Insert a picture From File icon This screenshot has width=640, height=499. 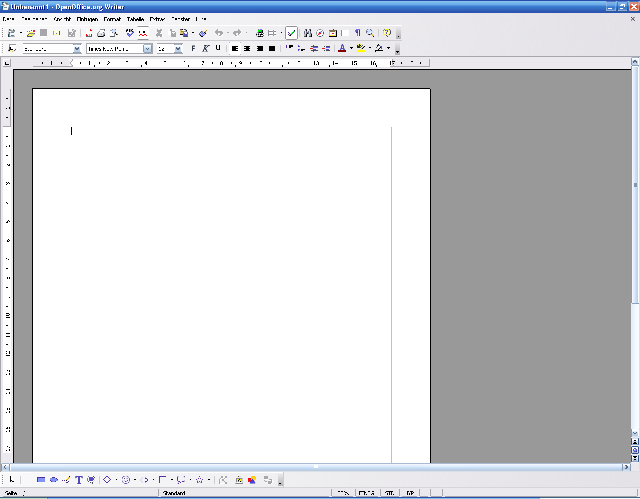252,480
